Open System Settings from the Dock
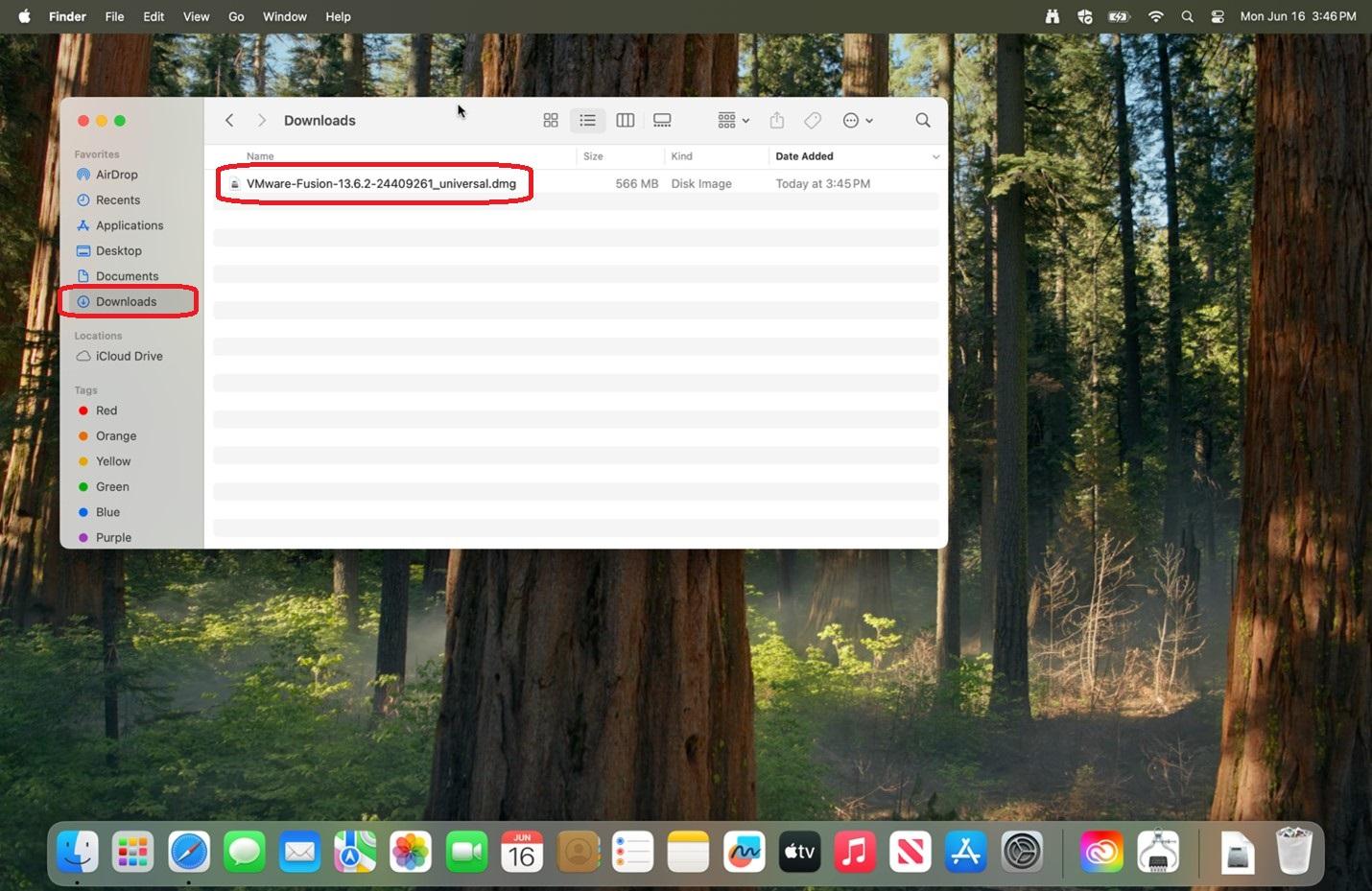This screenshot has width=1372, height=891. [x=1022, y=852]
